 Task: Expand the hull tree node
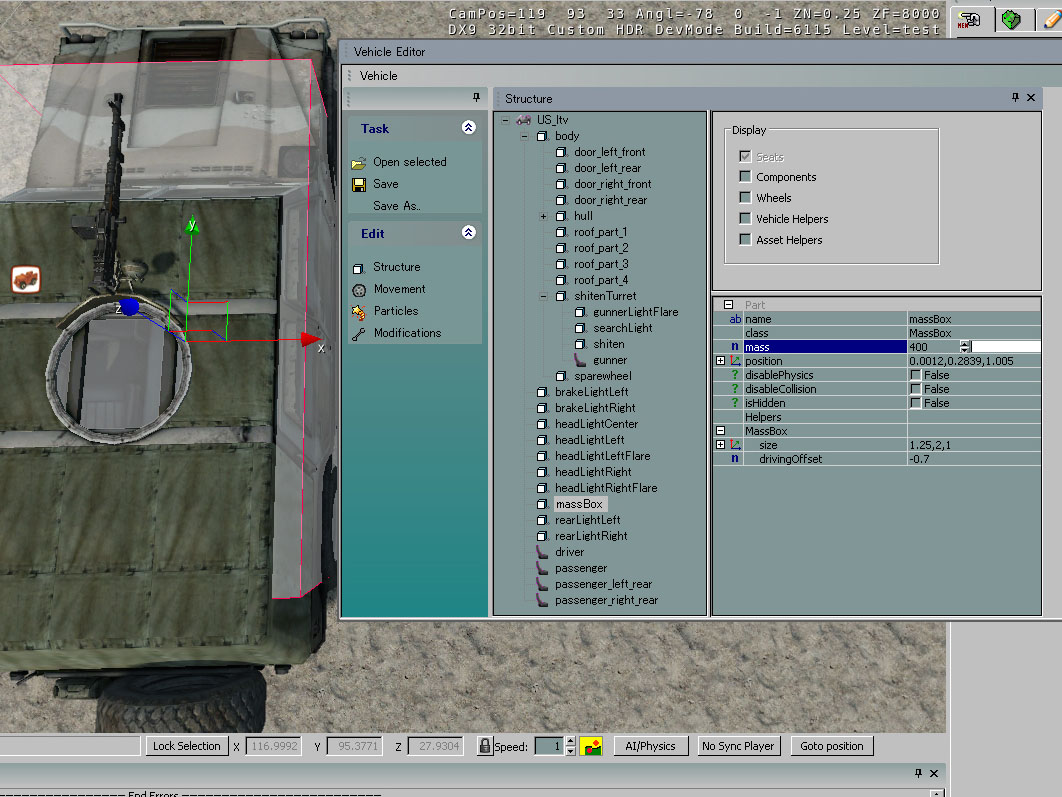click(543, 216)
